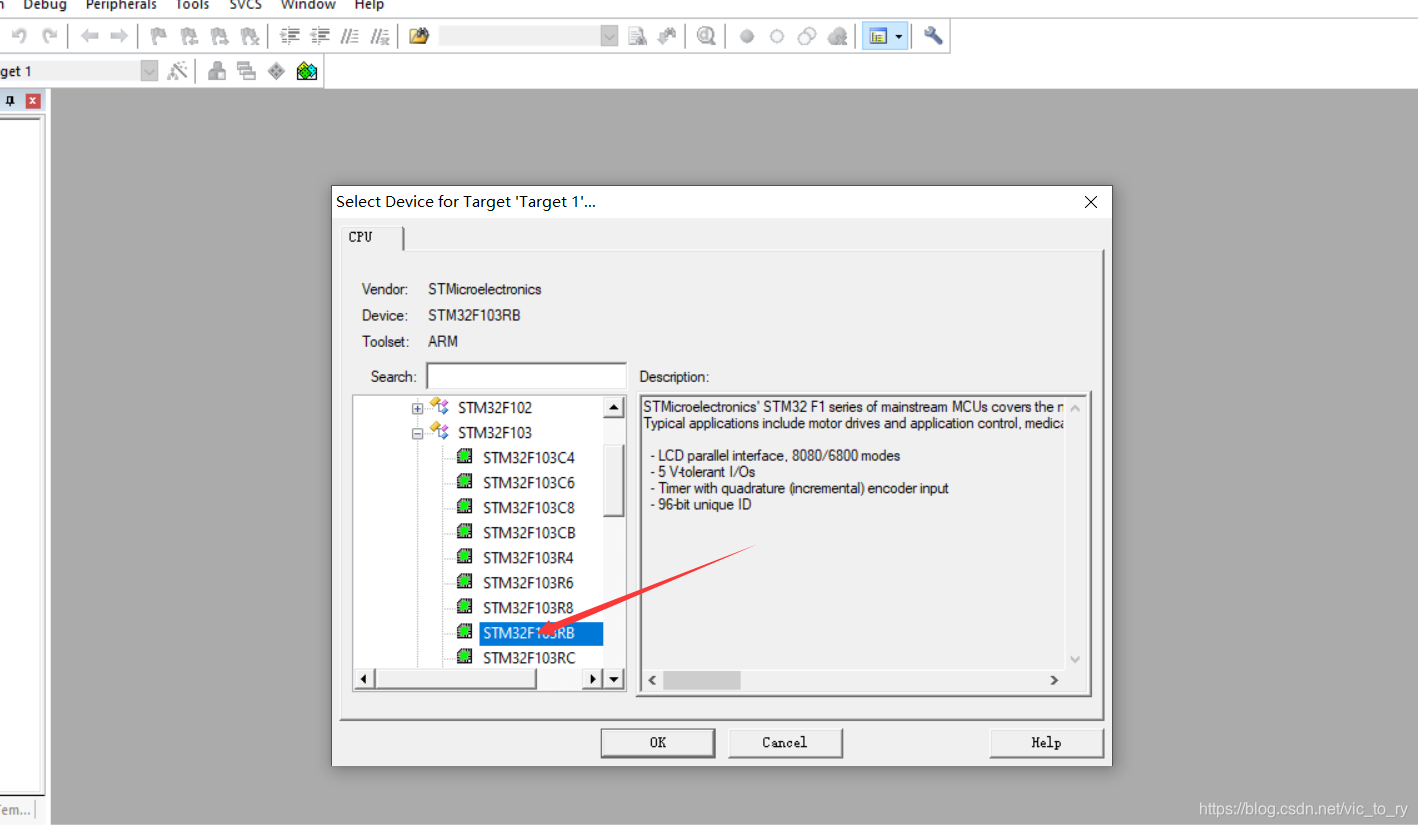Viewport: 1418px width, 828px height.
Task: Open the target selection dropdown arrow
Action: click(149, 71)
